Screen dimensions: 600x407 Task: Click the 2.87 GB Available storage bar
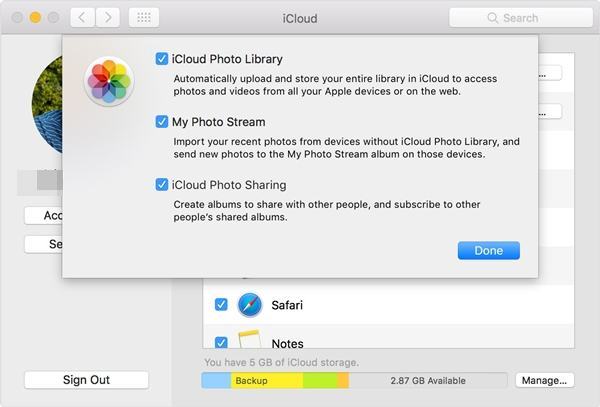coord(428,381)
